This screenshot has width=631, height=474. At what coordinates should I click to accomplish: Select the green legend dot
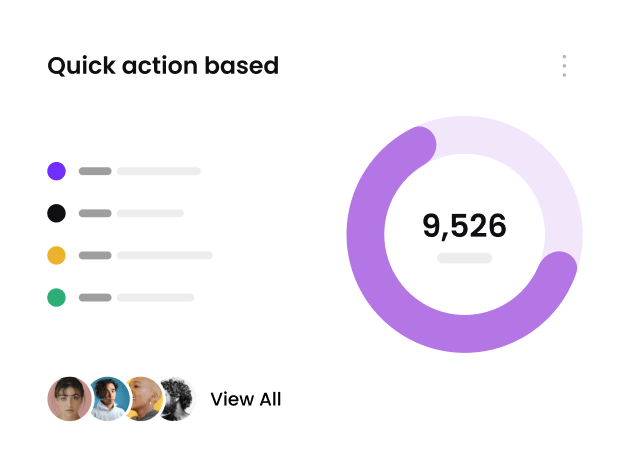57,297
